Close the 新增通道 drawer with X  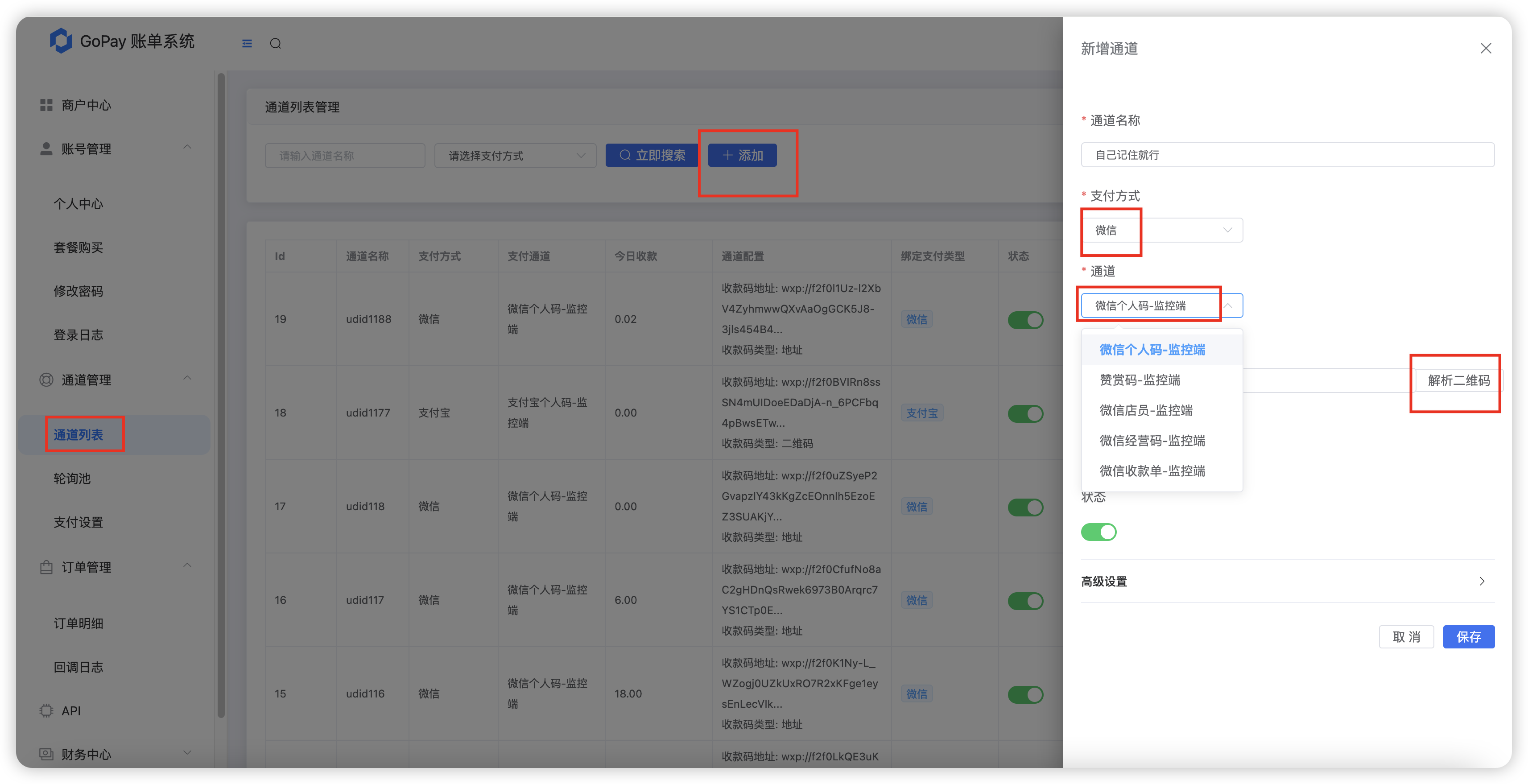tap(1485, 48)
